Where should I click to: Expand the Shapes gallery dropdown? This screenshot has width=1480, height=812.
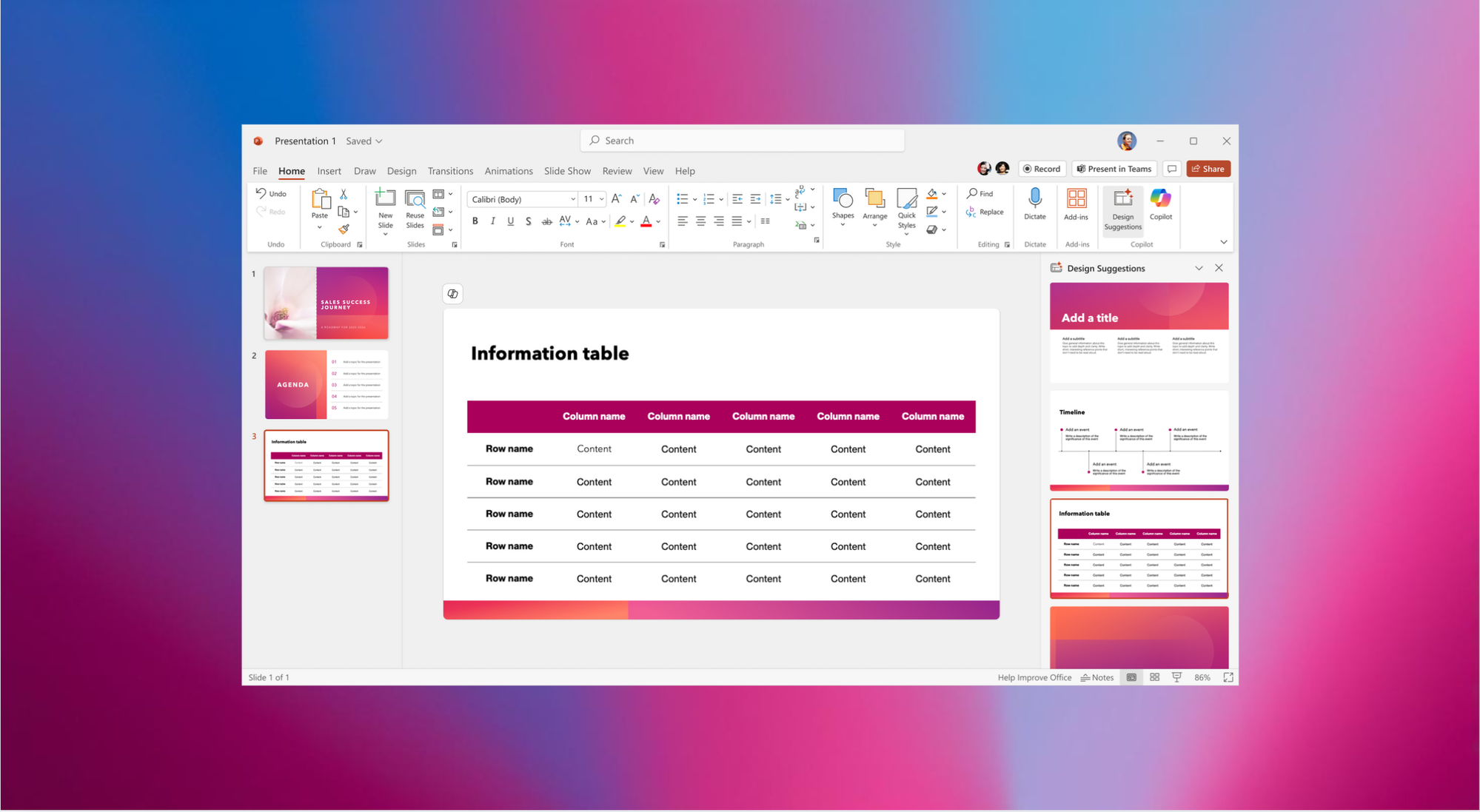pyautogui.click(x=843, y=224)
